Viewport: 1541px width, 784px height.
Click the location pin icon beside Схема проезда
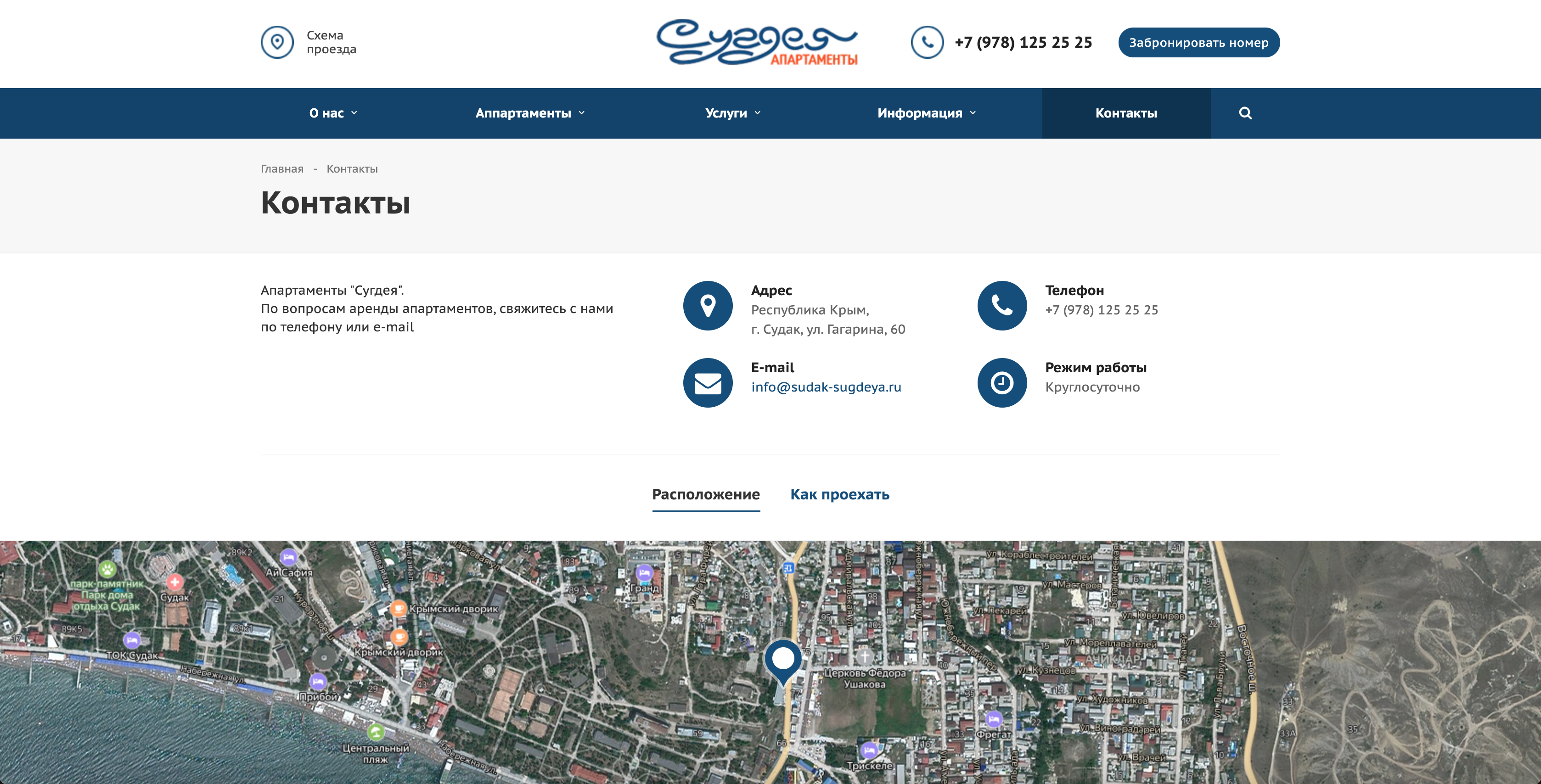click(277, 43)
